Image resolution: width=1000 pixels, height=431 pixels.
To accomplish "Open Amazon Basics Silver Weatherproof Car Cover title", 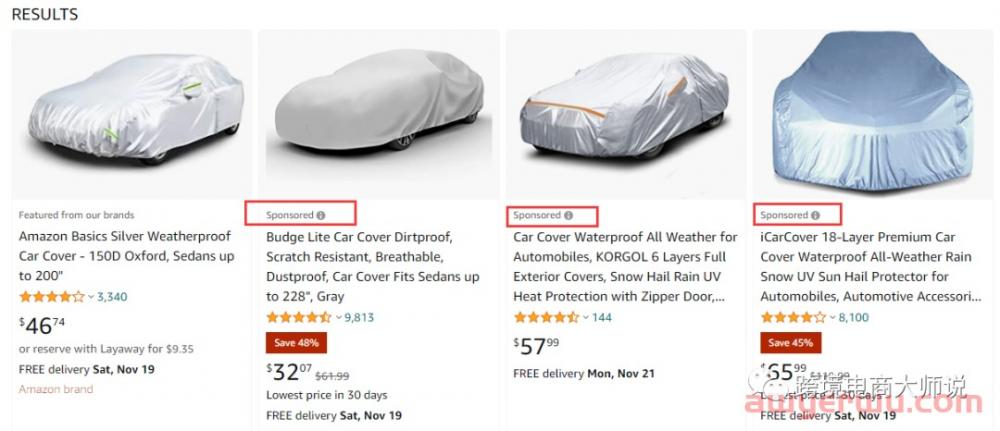I will tap(125, 256).
